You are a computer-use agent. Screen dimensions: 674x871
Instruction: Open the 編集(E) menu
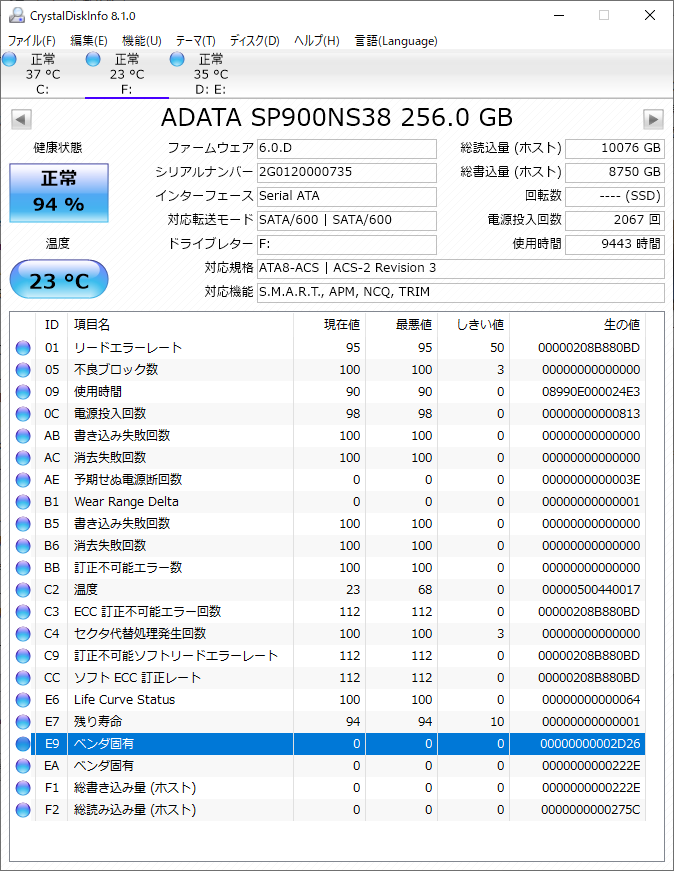click(x=89, y=41)
